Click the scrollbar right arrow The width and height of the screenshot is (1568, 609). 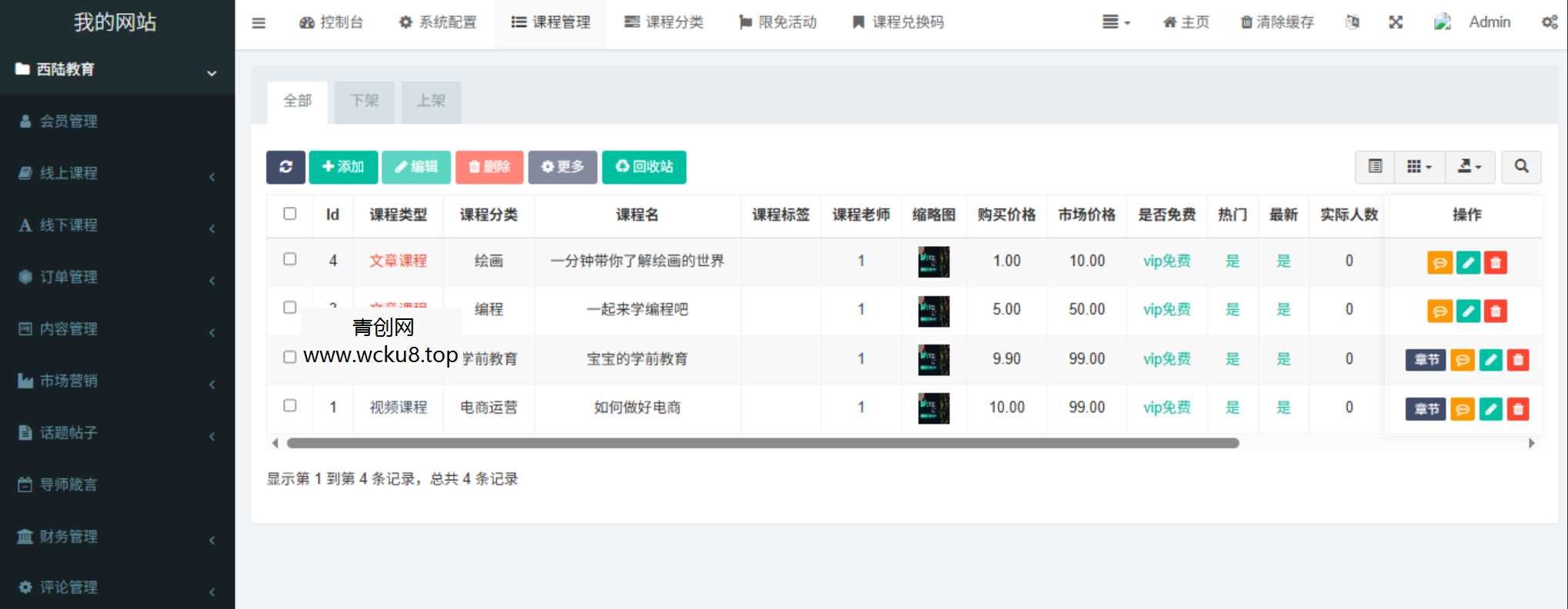tap(1531, 443)
